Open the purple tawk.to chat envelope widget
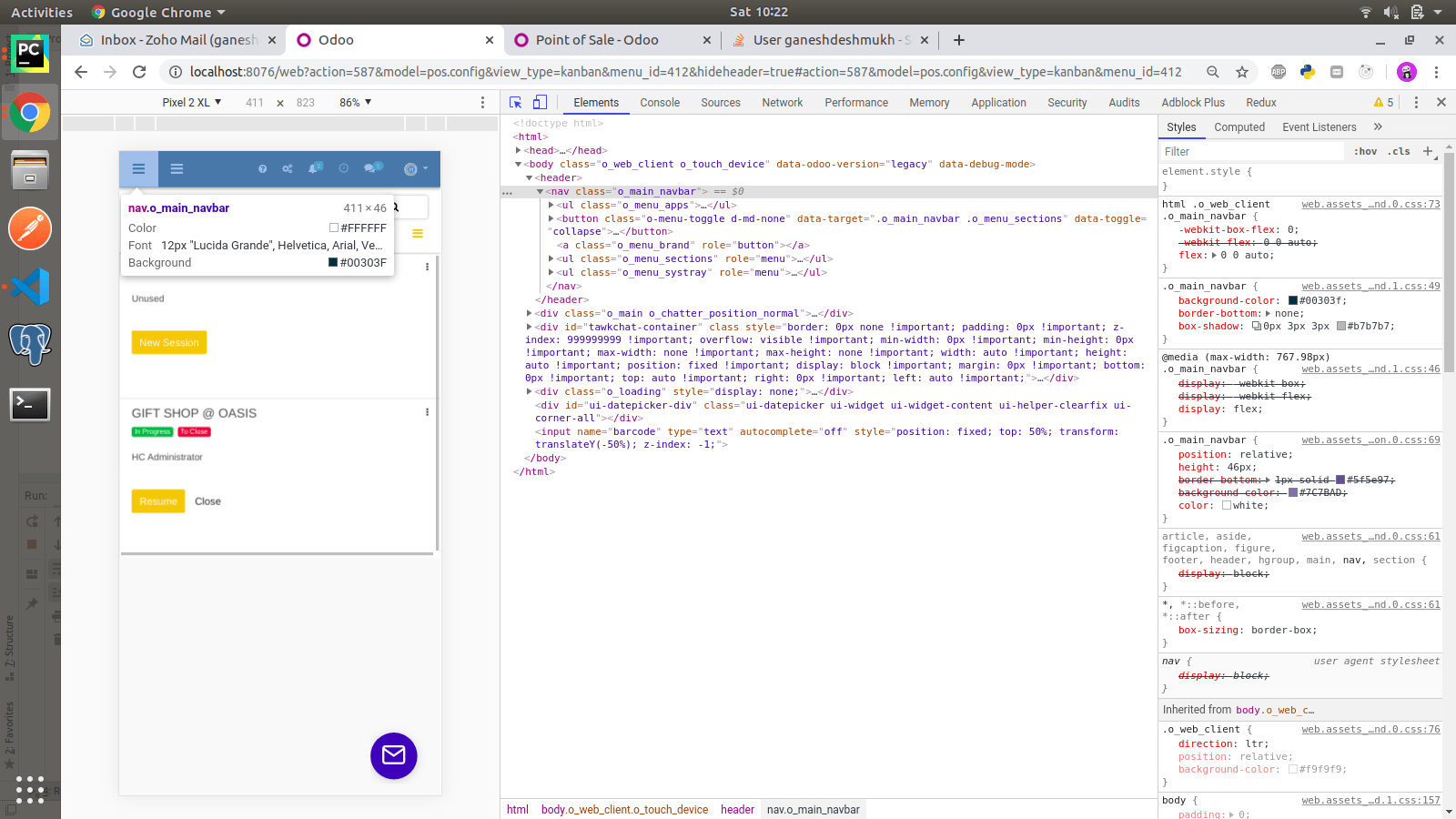The height and width of the screenshot is (819, 1456). pyautogui.click(x=393, y=756)
